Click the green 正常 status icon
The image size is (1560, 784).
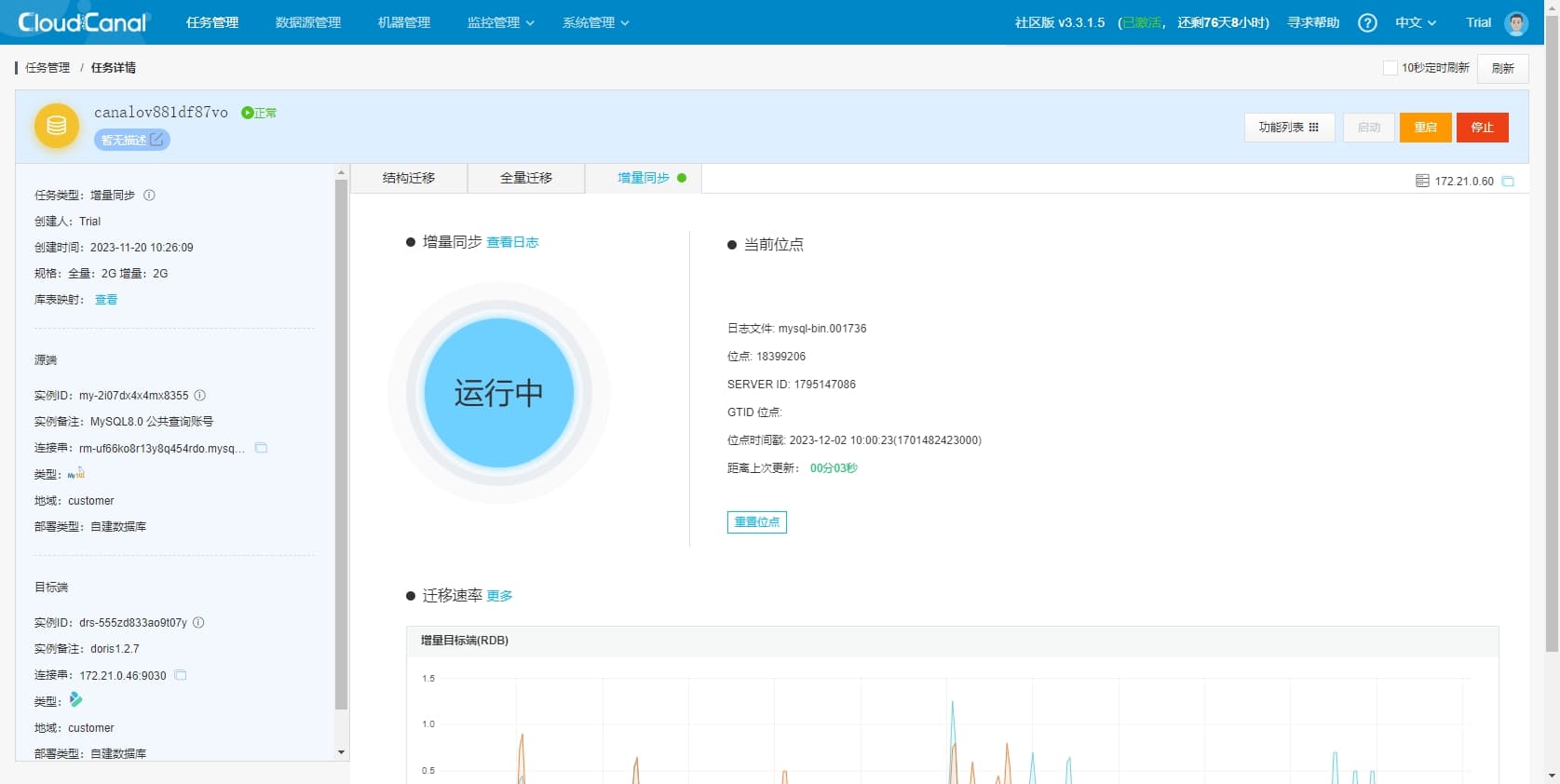pyautogui.click(x=247, y=113)
